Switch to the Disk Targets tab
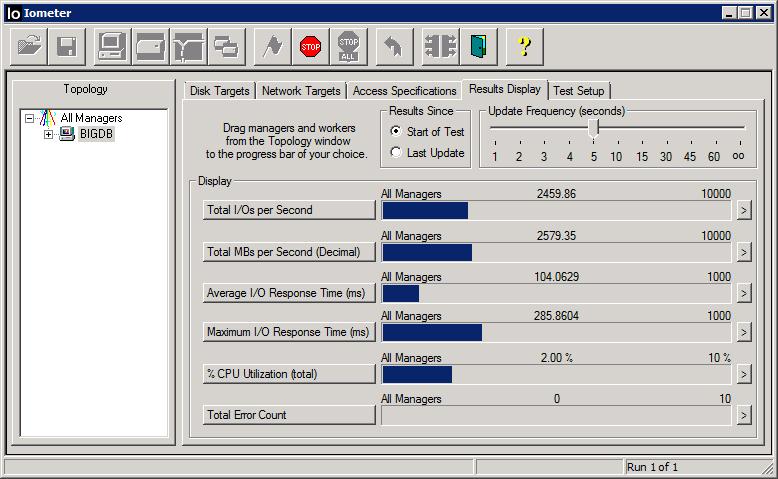The image size is (778, 479). point(220,91)
